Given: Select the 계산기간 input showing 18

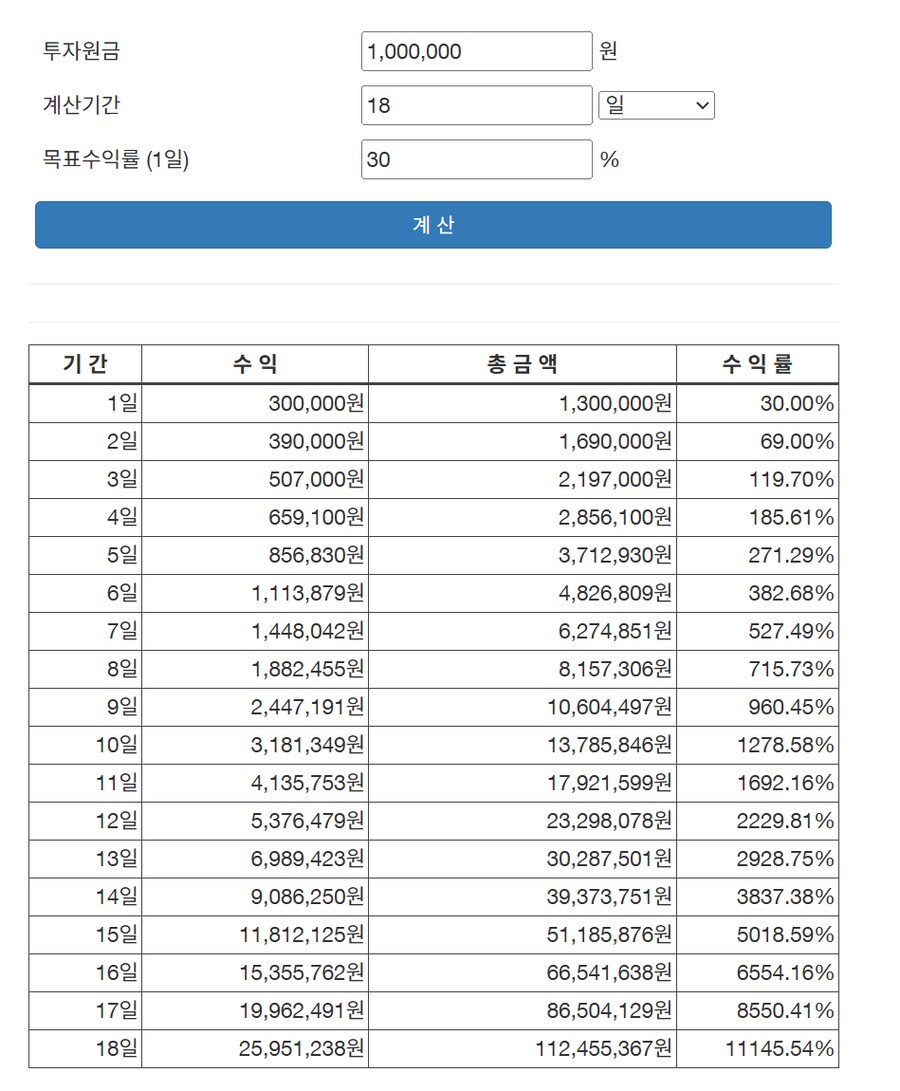Looking at the screenshot, I should (476, 105).
